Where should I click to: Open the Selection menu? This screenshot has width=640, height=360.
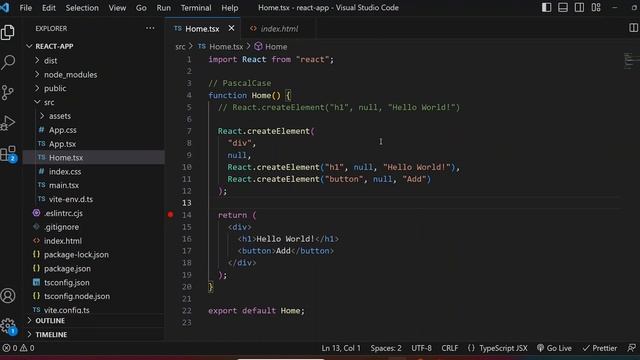coord(82,8)
